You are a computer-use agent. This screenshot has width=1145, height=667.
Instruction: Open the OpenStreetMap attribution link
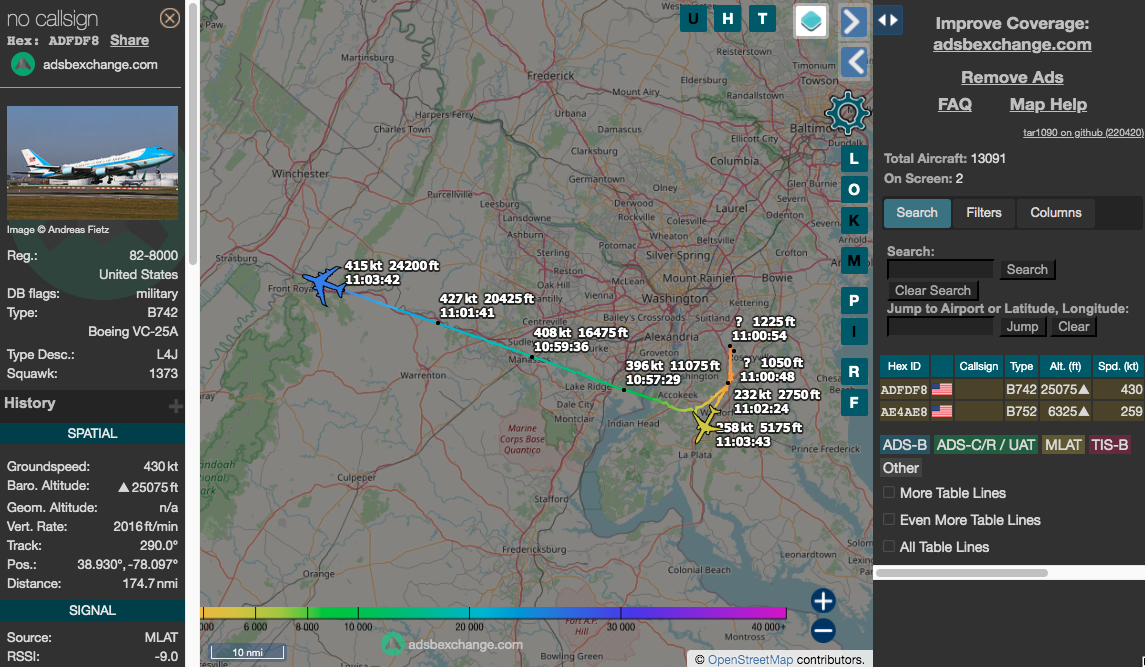tap(750, 659)
